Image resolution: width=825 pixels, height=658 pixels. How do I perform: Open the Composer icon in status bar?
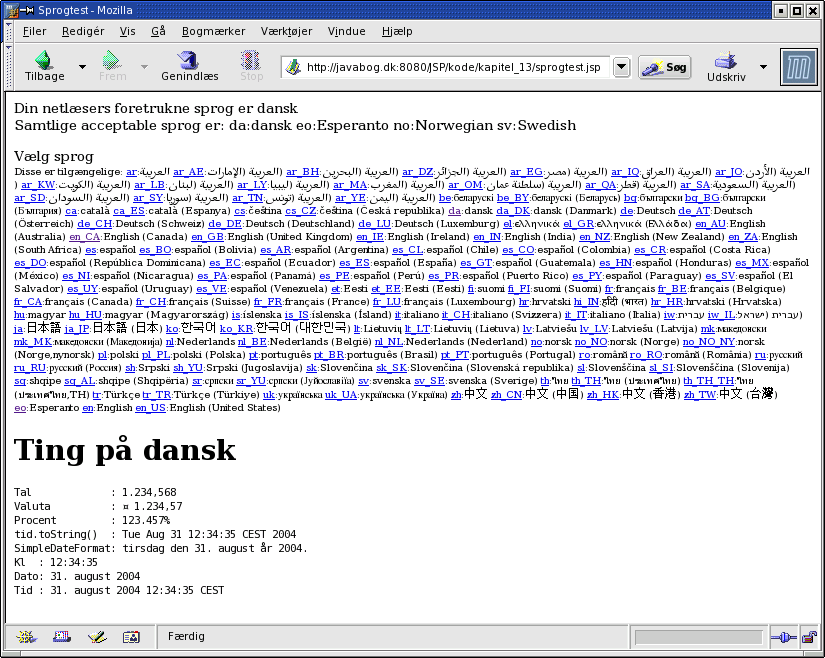pos(96,636)
